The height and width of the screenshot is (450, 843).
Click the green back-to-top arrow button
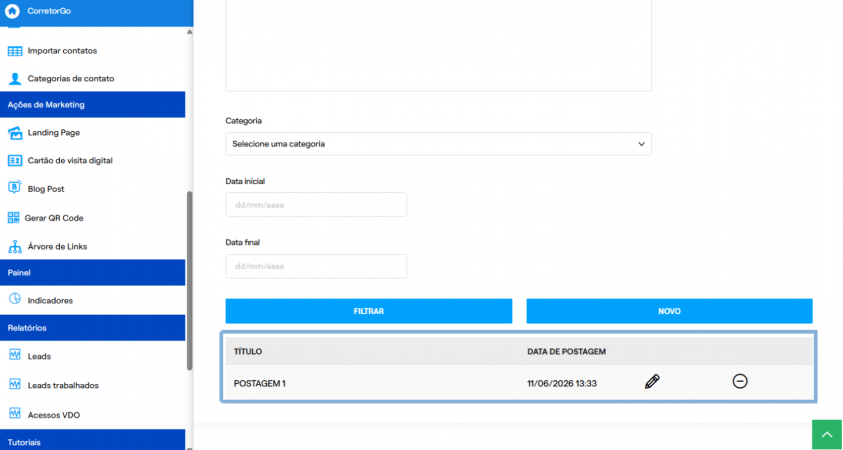(x=827, y=435)
